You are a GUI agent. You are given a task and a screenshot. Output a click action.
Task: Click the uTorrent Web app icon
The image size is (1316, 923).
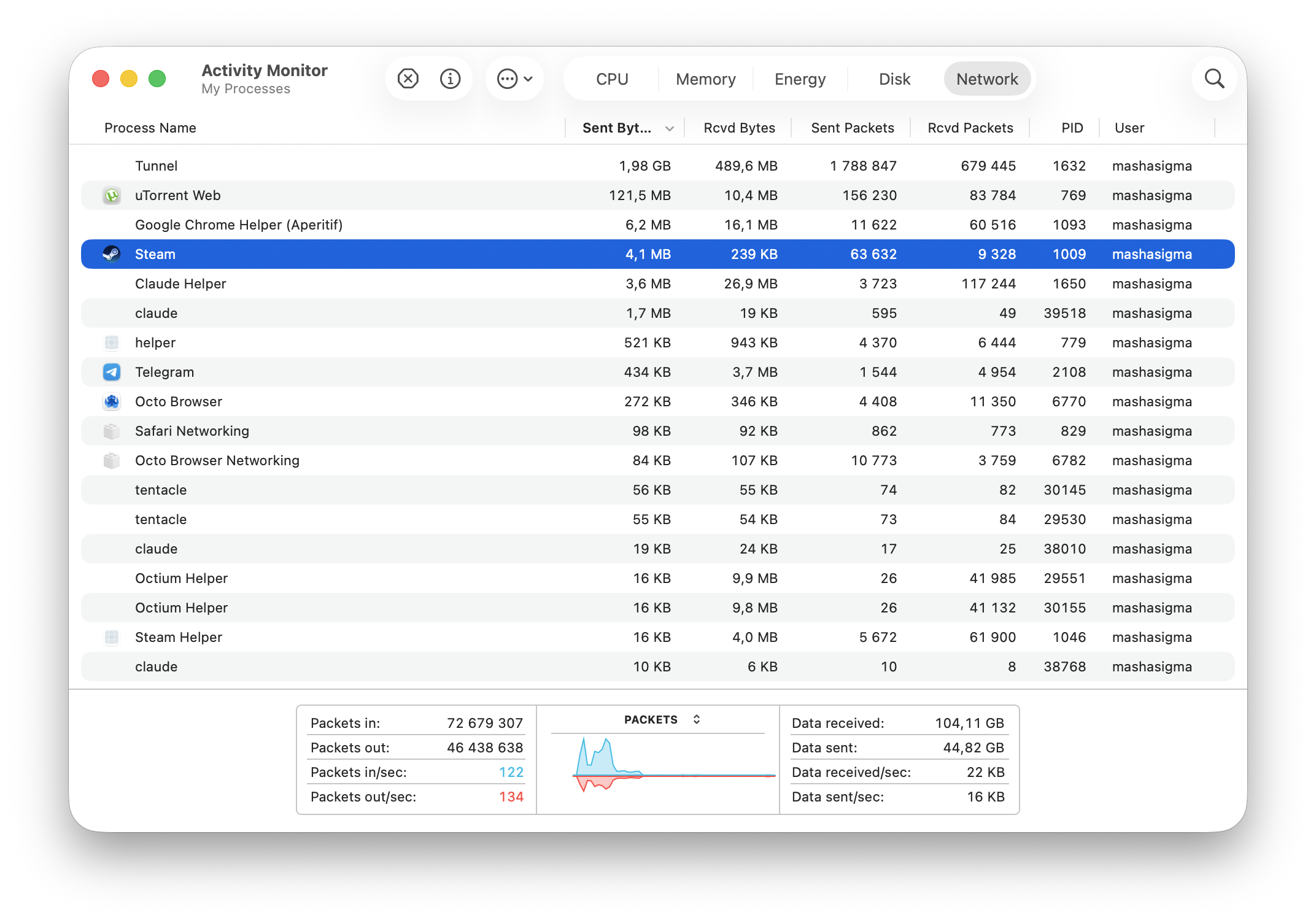(x=112, y=195)
